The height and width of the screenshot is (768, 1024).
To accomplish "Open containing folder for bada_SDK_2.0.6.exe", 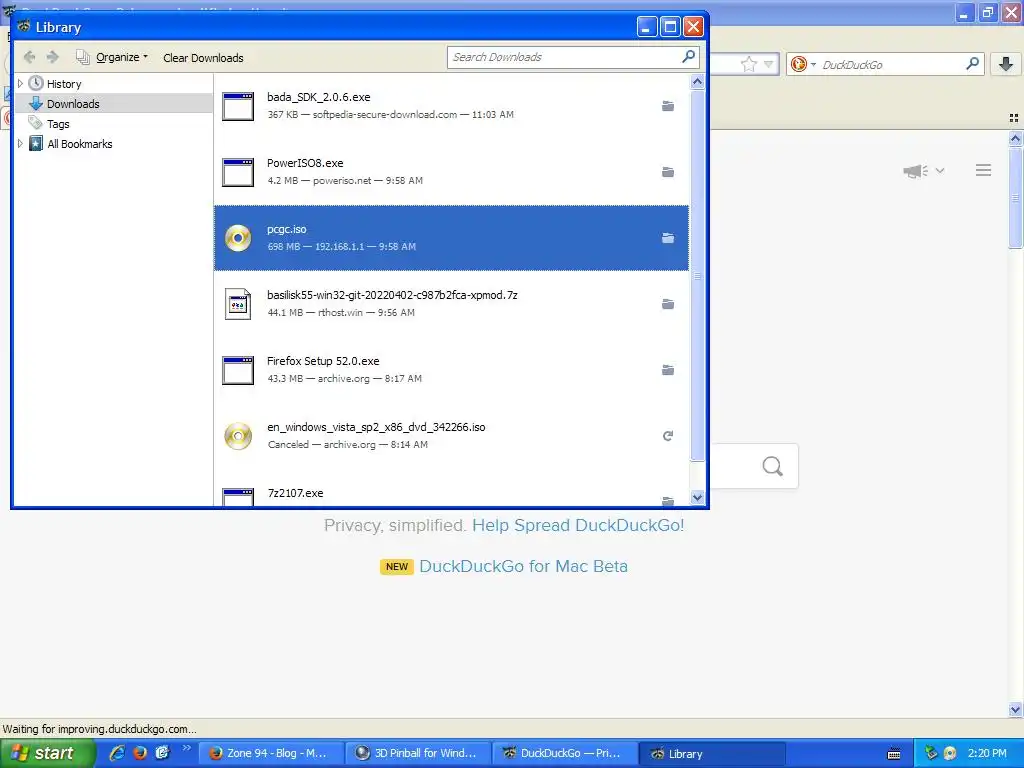I will click(667, 106).
